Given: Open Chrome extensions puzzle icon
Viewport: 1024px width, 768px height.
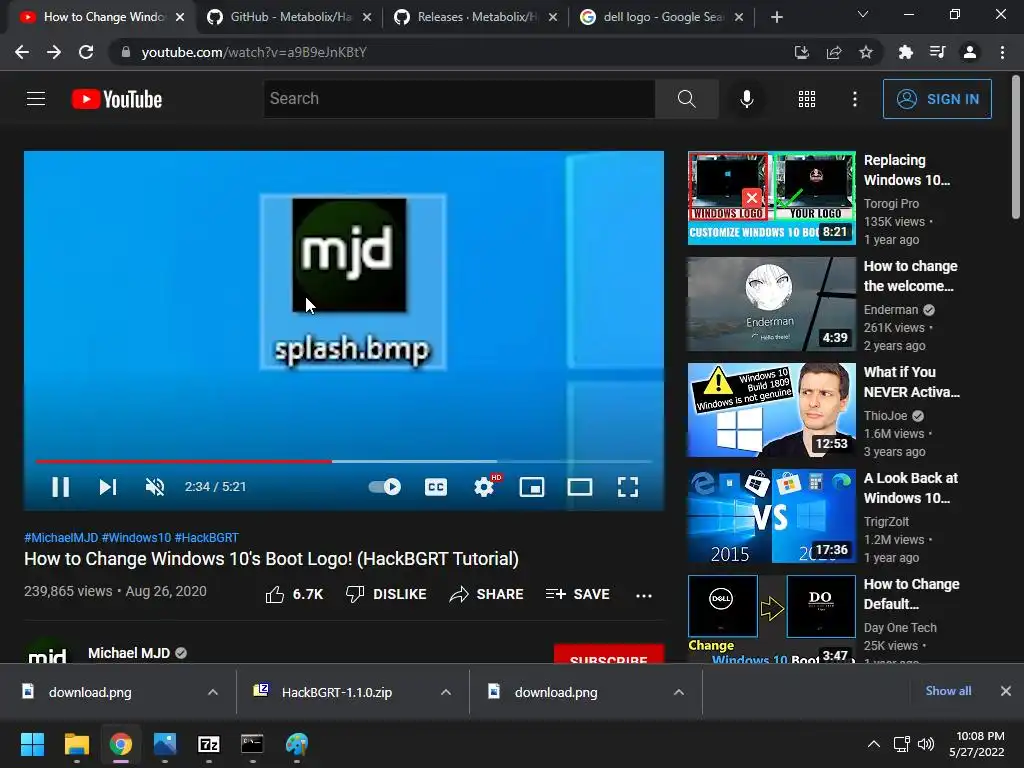Looking at the screenshot, I should (x=905, y=52).
